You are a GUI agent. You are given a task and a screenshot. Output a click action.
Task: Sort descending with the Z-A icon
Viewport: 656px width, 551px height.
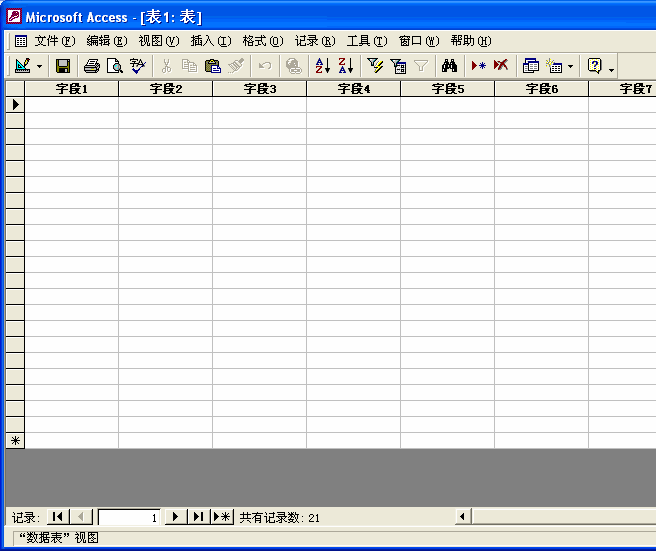pos(346,66)
